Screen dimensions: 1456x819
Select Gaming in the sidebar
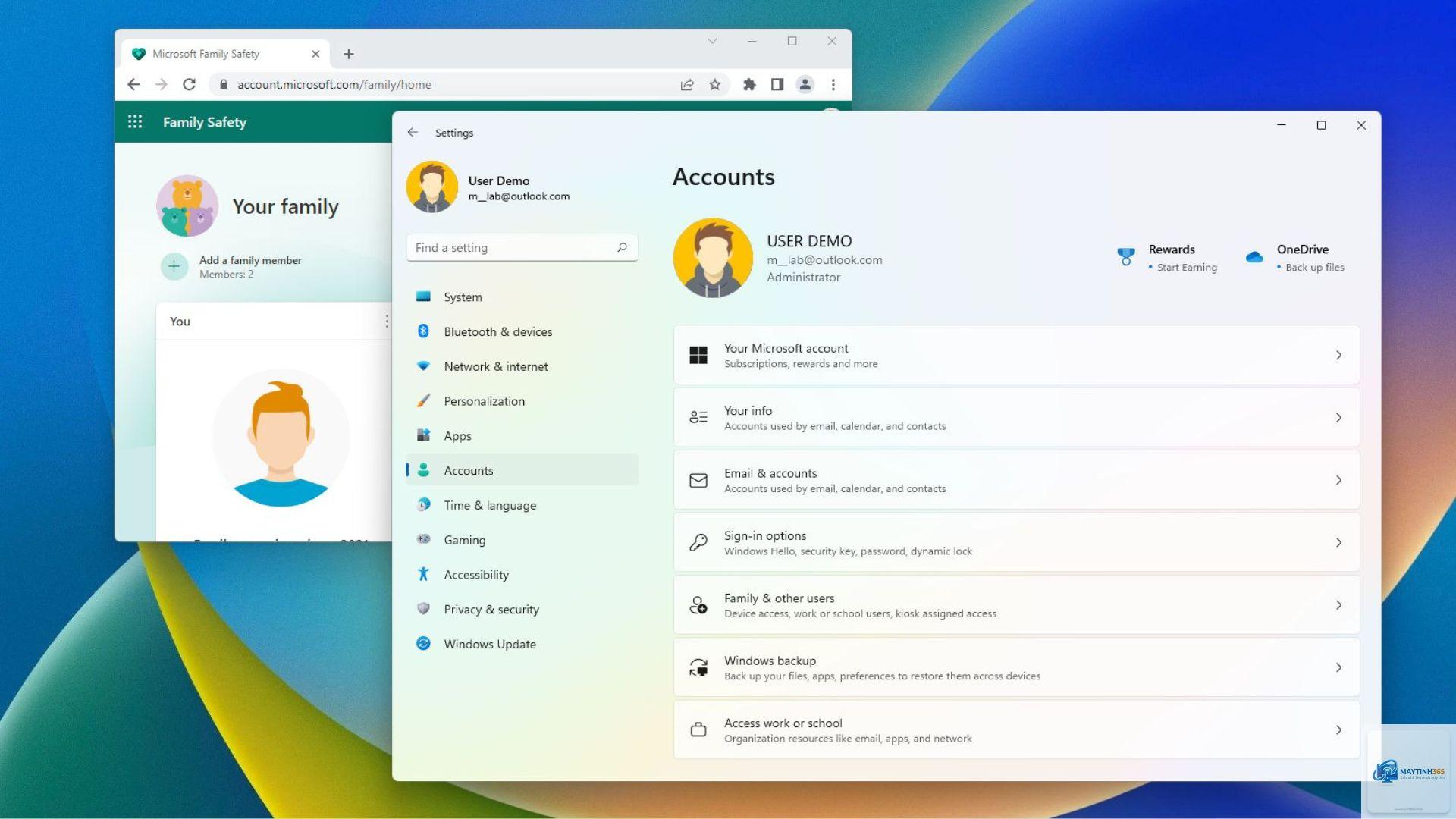click(522, 540)
